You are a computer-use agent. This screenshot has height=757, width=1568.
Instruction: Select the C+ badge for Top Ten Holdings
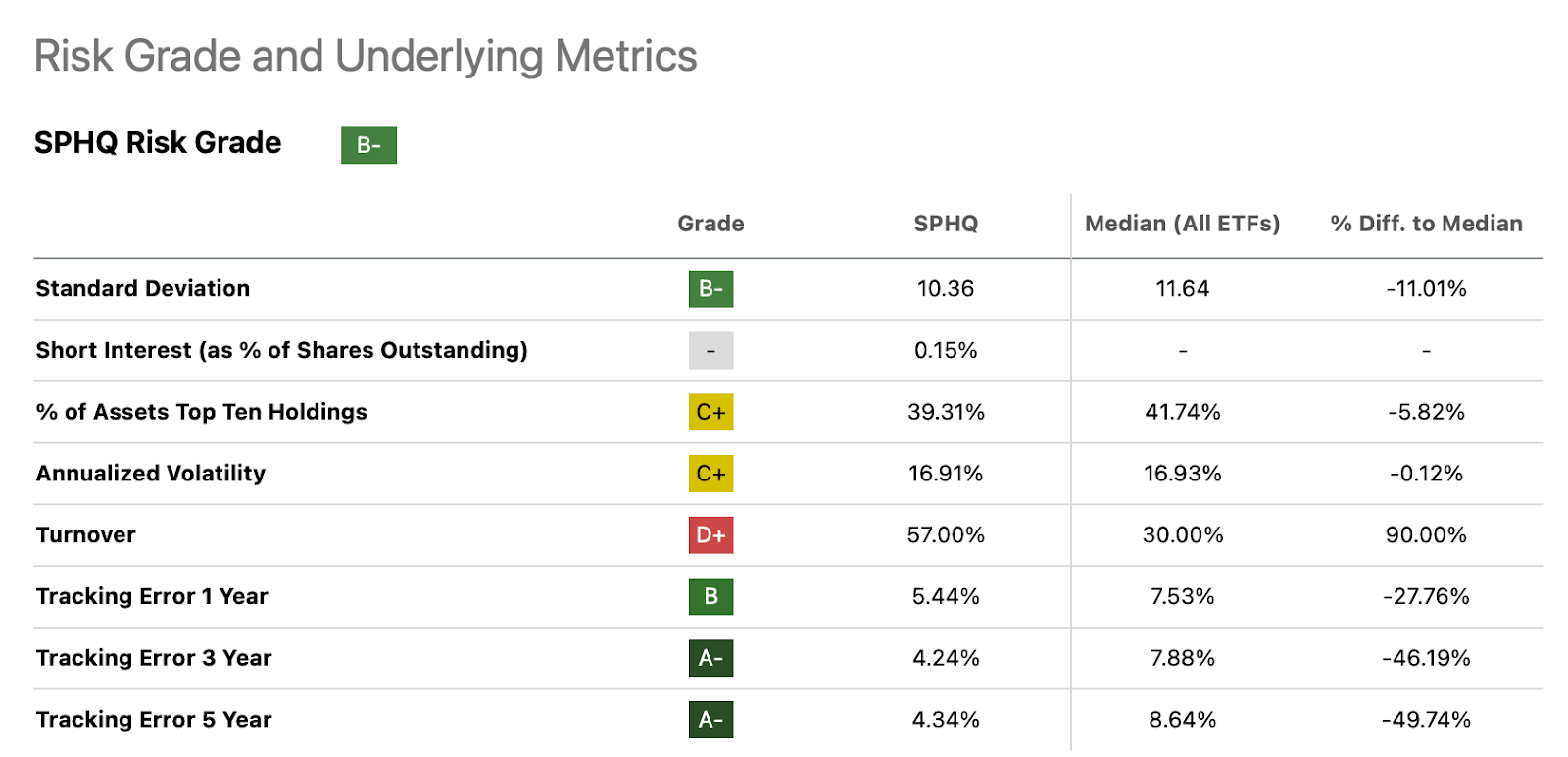coord(710,413)
